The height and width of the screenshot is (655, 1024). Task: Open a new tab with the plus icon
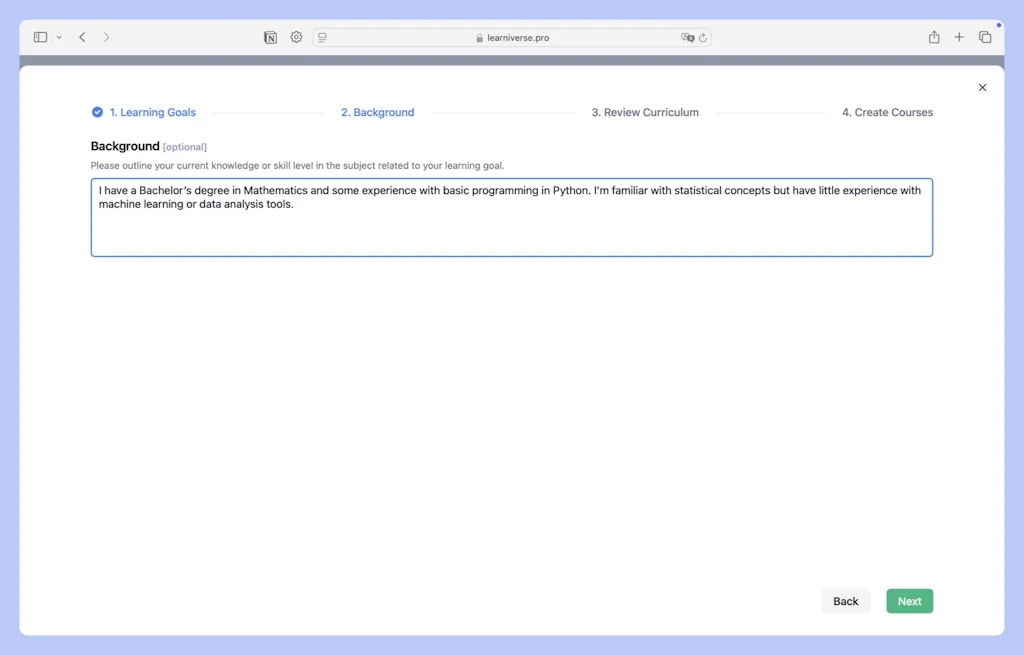958,36
